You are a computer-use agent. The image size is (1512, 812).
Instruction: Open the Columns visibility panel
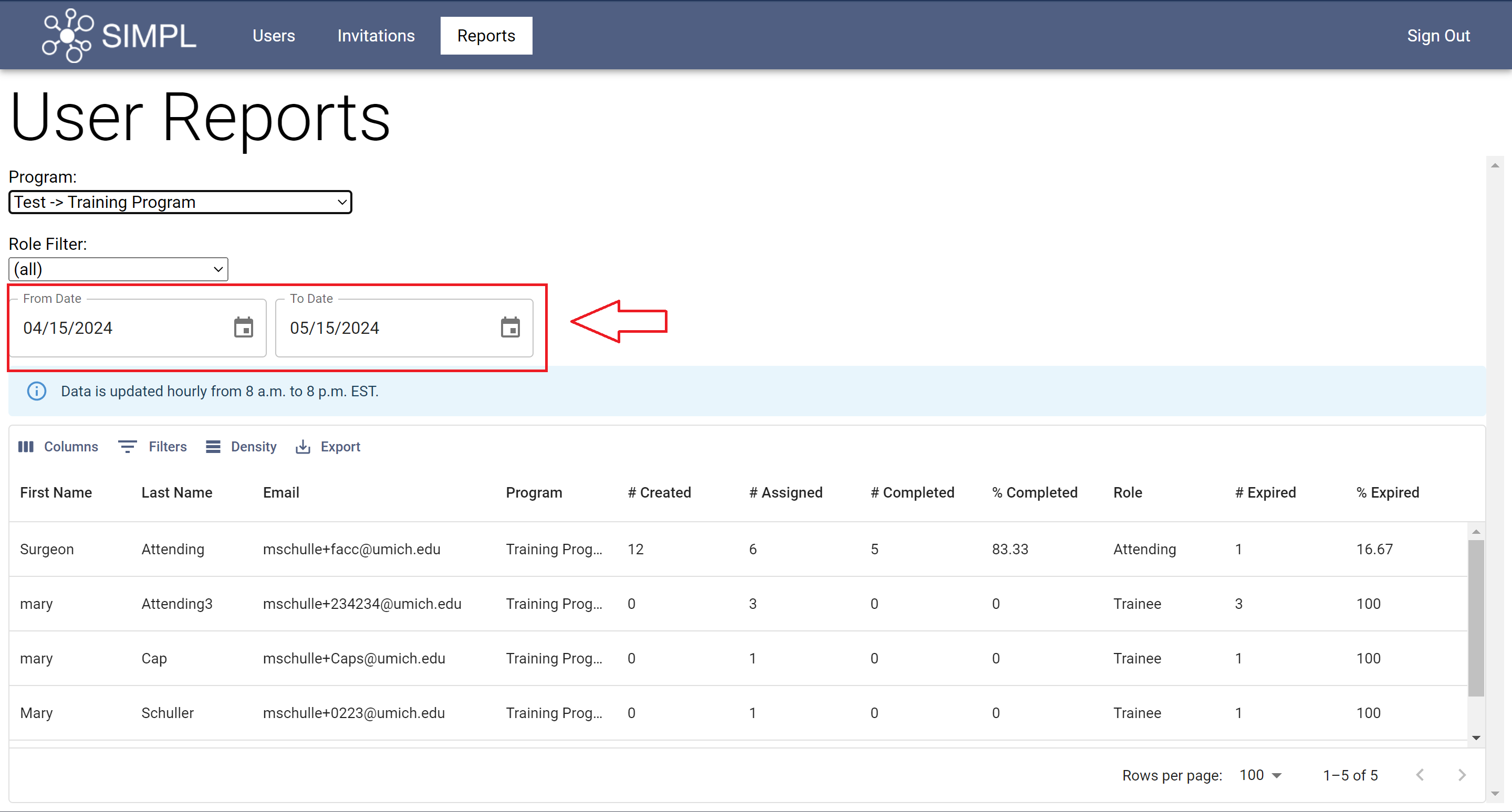[x=58, y=447]
